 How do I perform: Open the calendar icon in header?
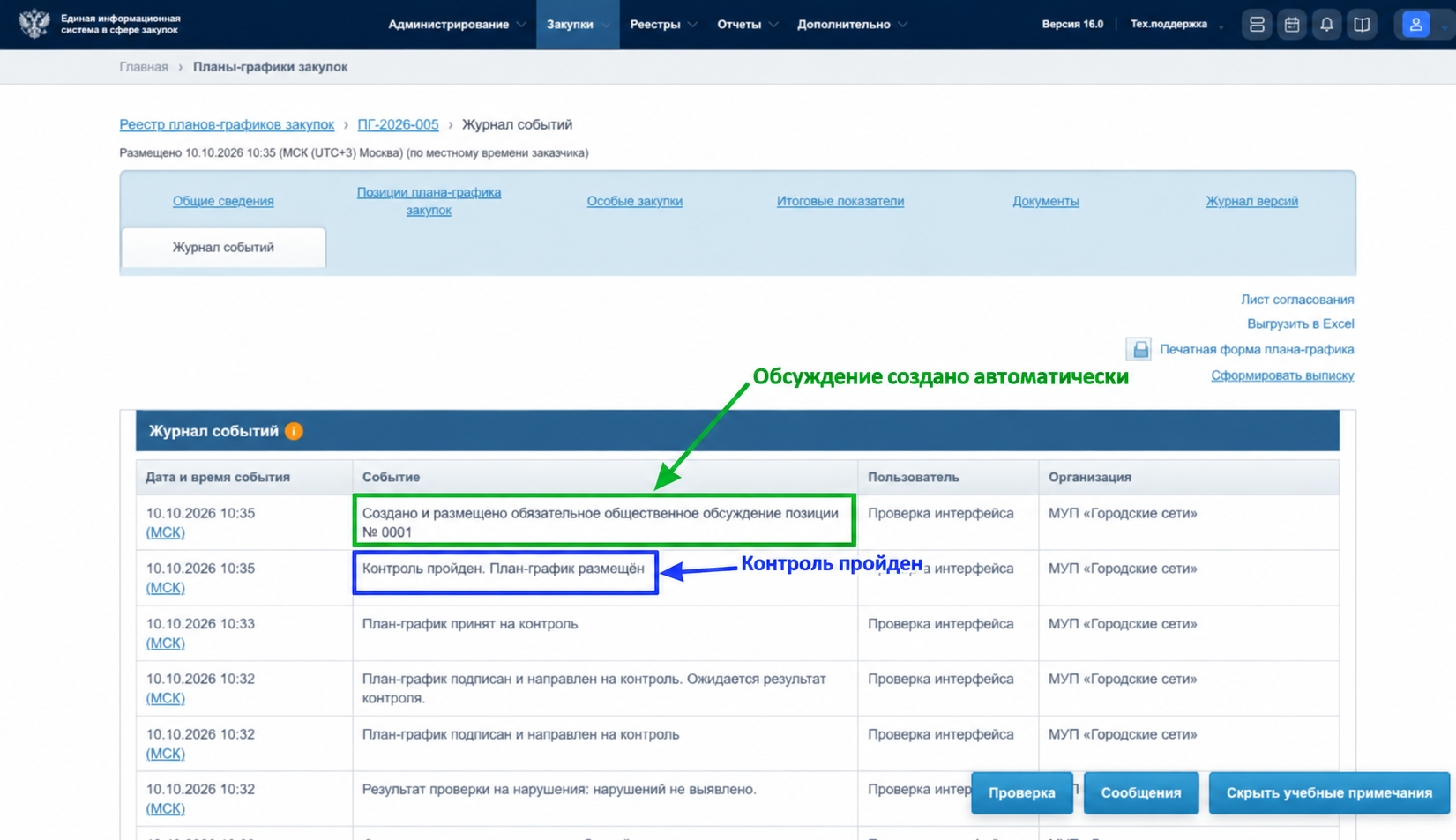[x=1292, y=25]
